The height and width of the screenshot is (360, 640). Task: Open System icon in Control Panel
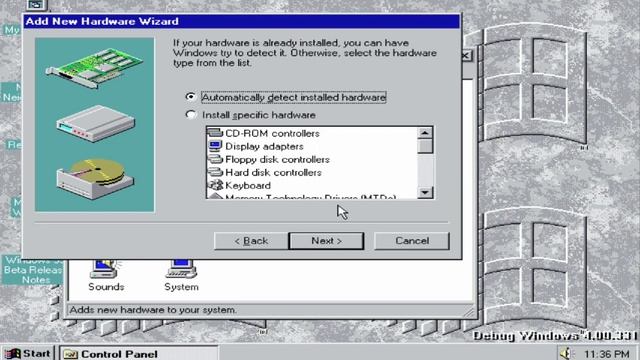click(x=181, y=276)
